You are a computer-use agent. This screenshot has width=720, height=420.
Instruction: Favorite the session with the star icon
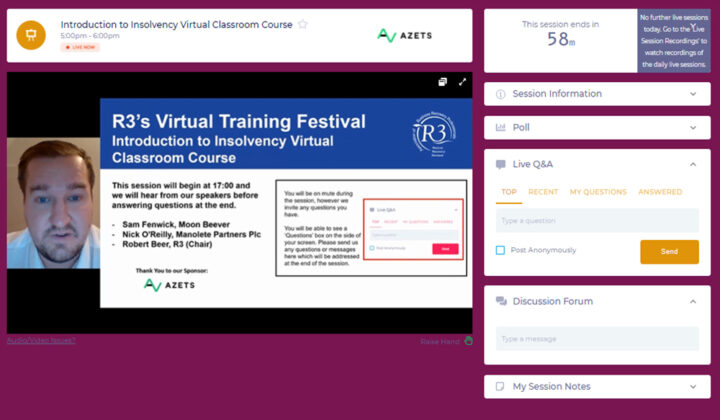(x=303, y=24)
